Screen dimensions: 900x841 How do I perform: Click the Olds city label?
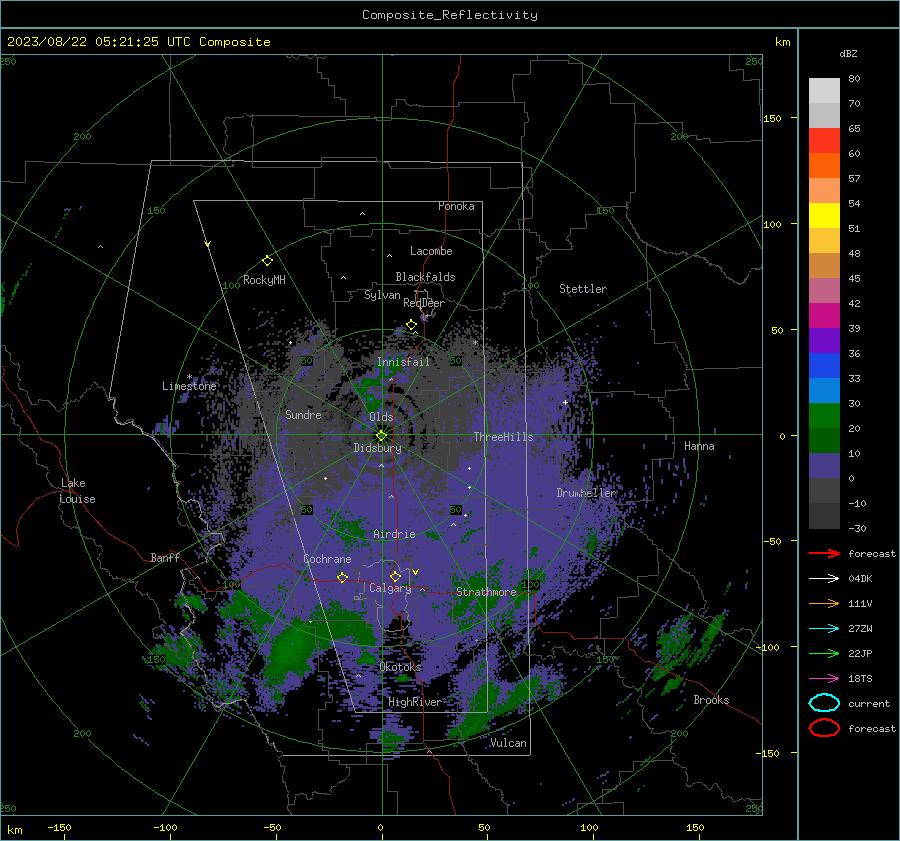click(x=381, y=417)
